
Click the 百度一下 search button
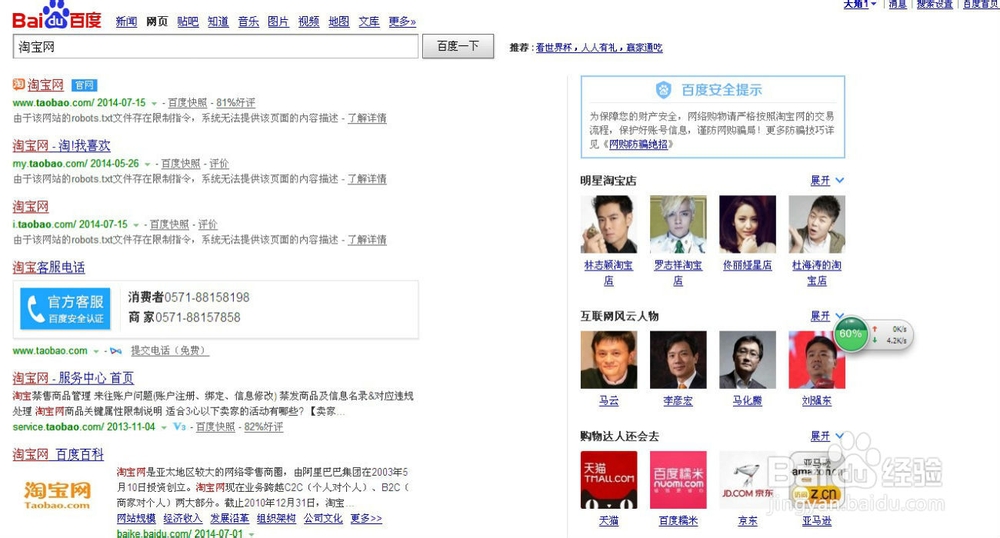[458, 46]
